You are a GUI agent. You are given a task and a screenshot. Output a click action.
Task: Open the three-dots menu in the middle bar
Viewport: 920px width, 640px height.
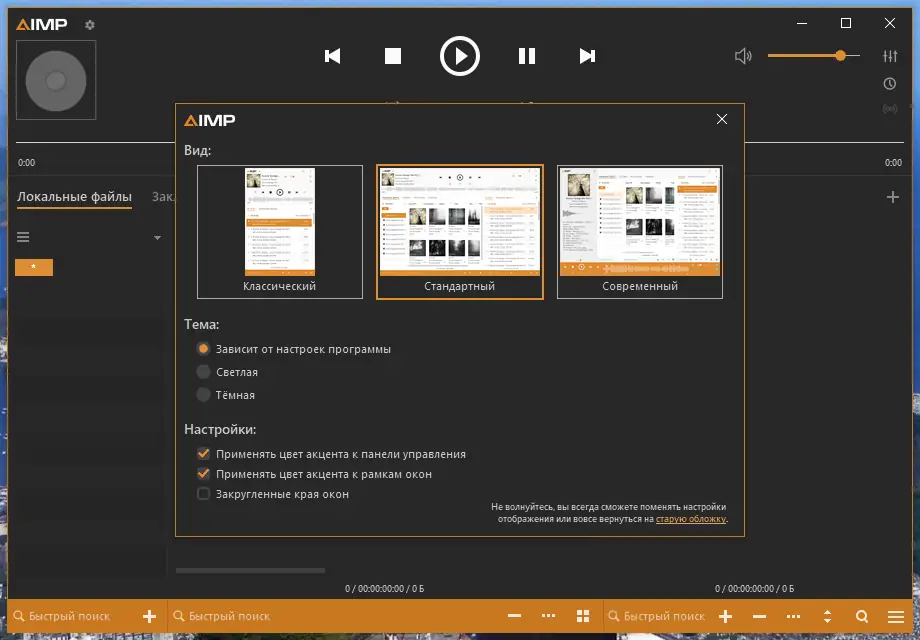point(549,616)
